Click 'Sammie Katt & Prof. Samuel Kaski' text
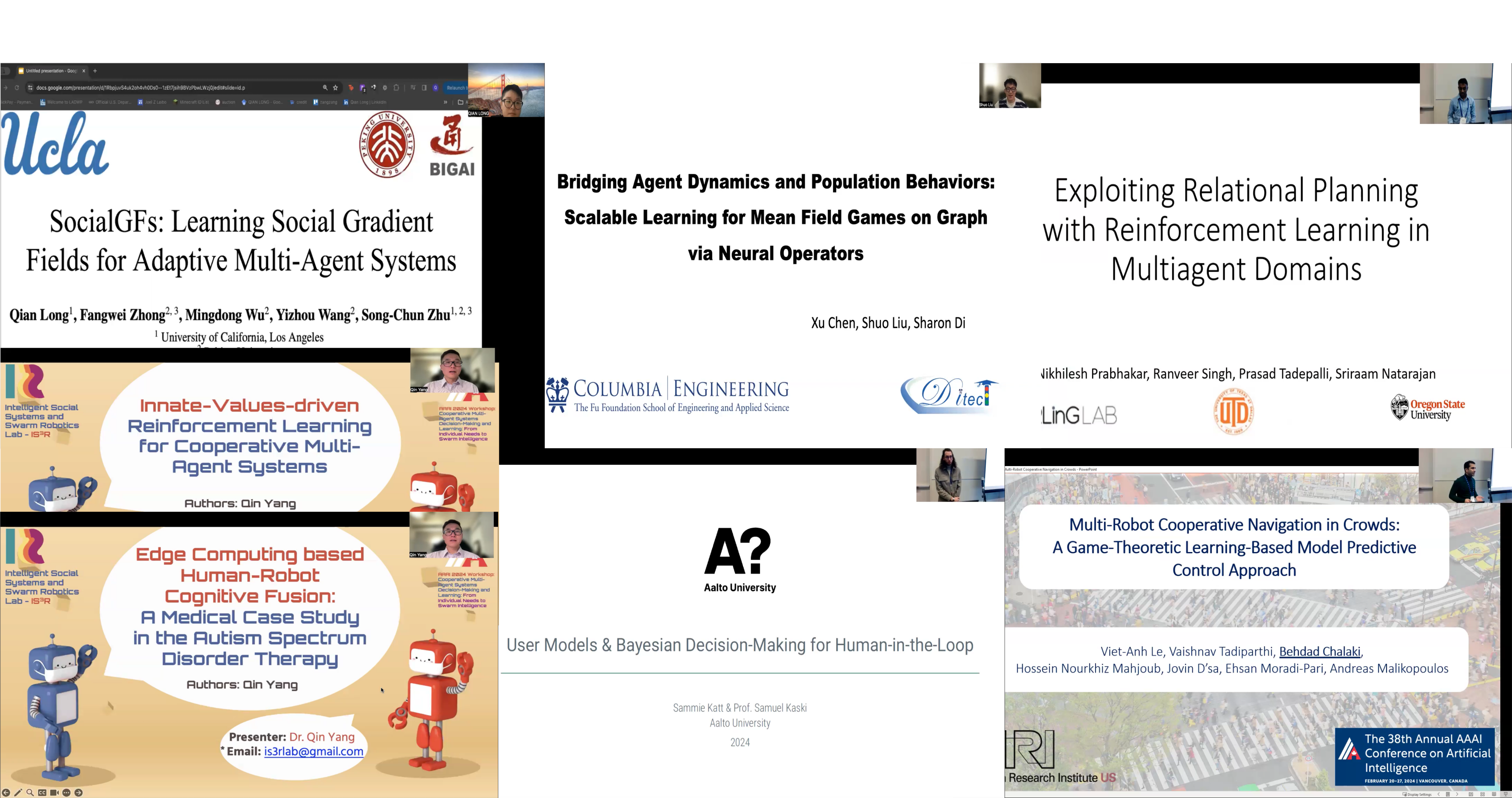Image resolution: width=1512 pixels, height=798 pixels. [740, 708]
